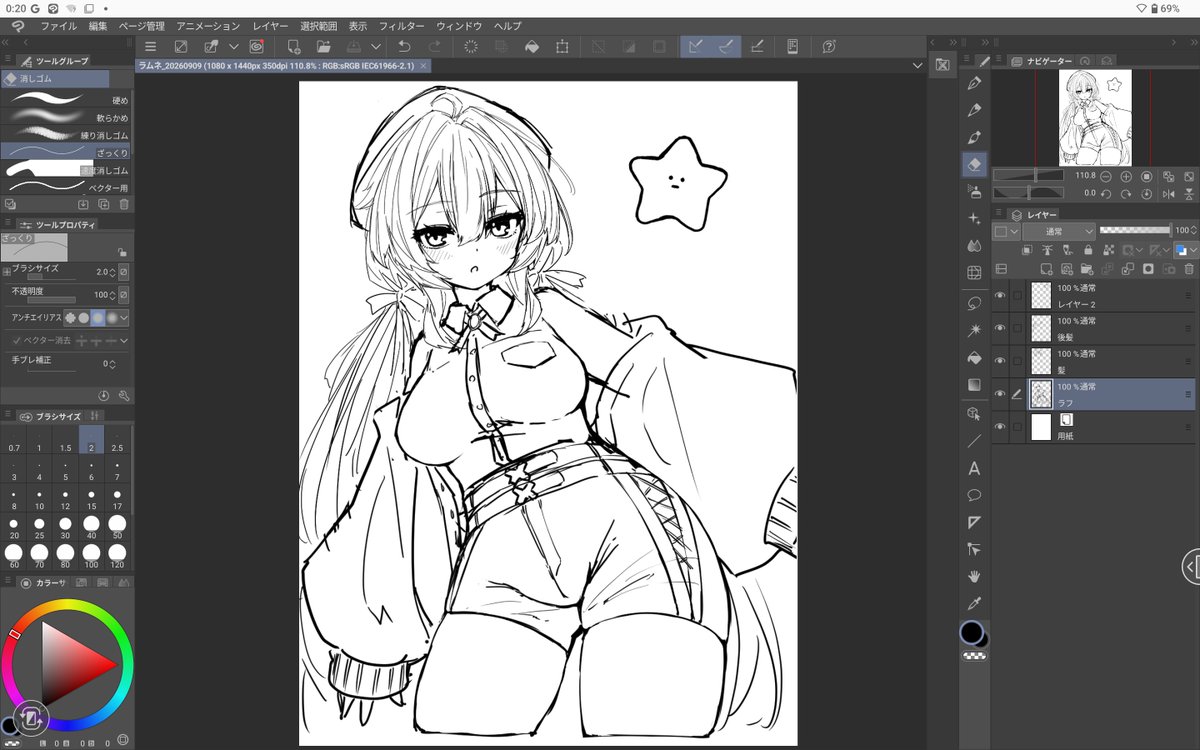Zoom in using navigator plus icon
This screenshot has width=1200, height=750.
[1126, 176]
